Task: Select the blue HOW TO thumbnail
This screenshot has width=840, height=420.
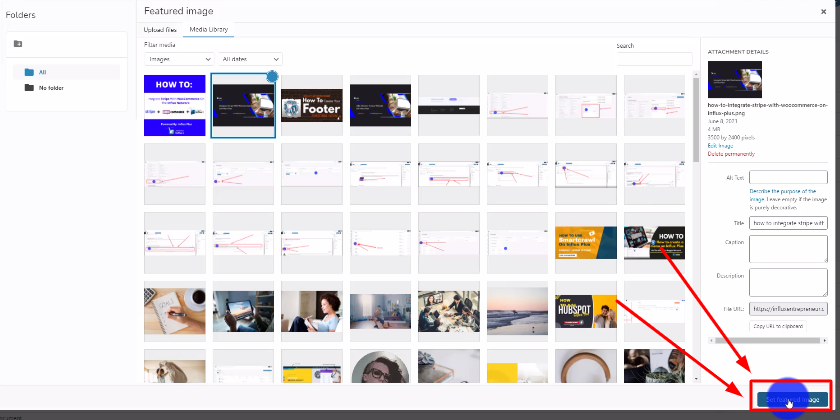Action: coord(175,106)
